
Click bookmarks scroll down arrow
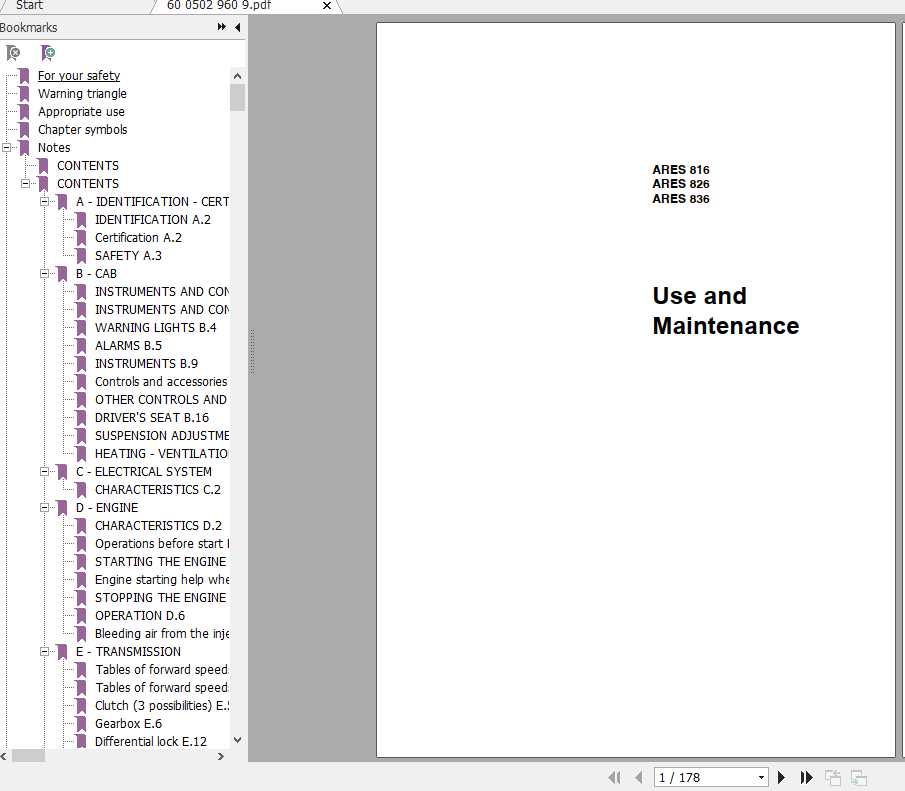click(237, 740)
